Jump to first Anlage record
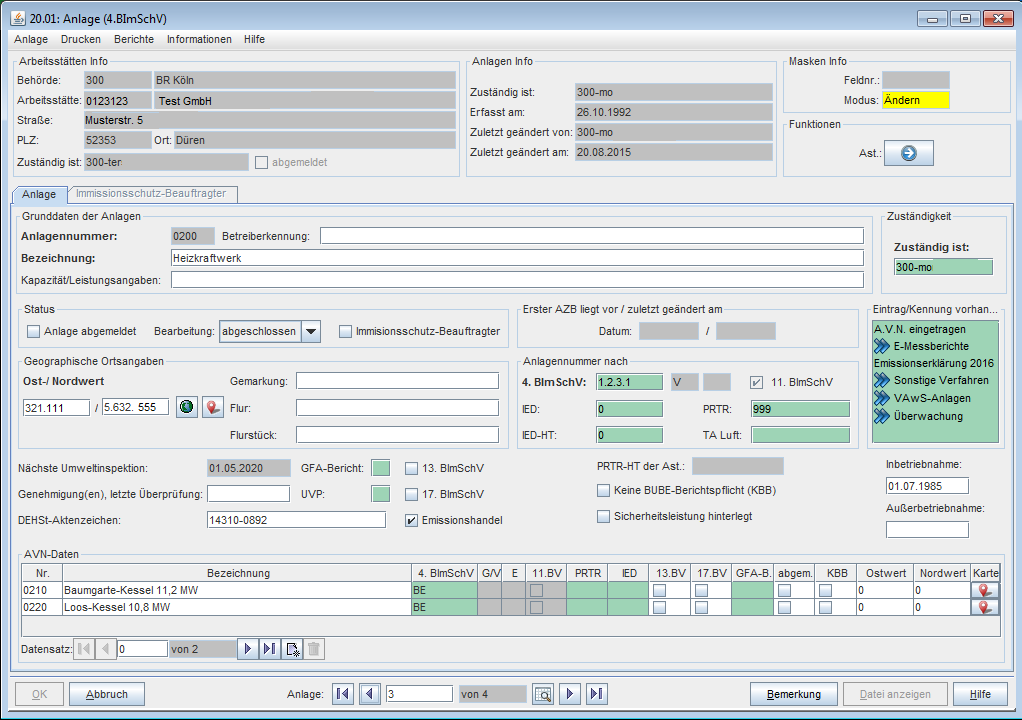Viewport: 1022px width, 720px height. pyautogui.click(x=343, y=694)
